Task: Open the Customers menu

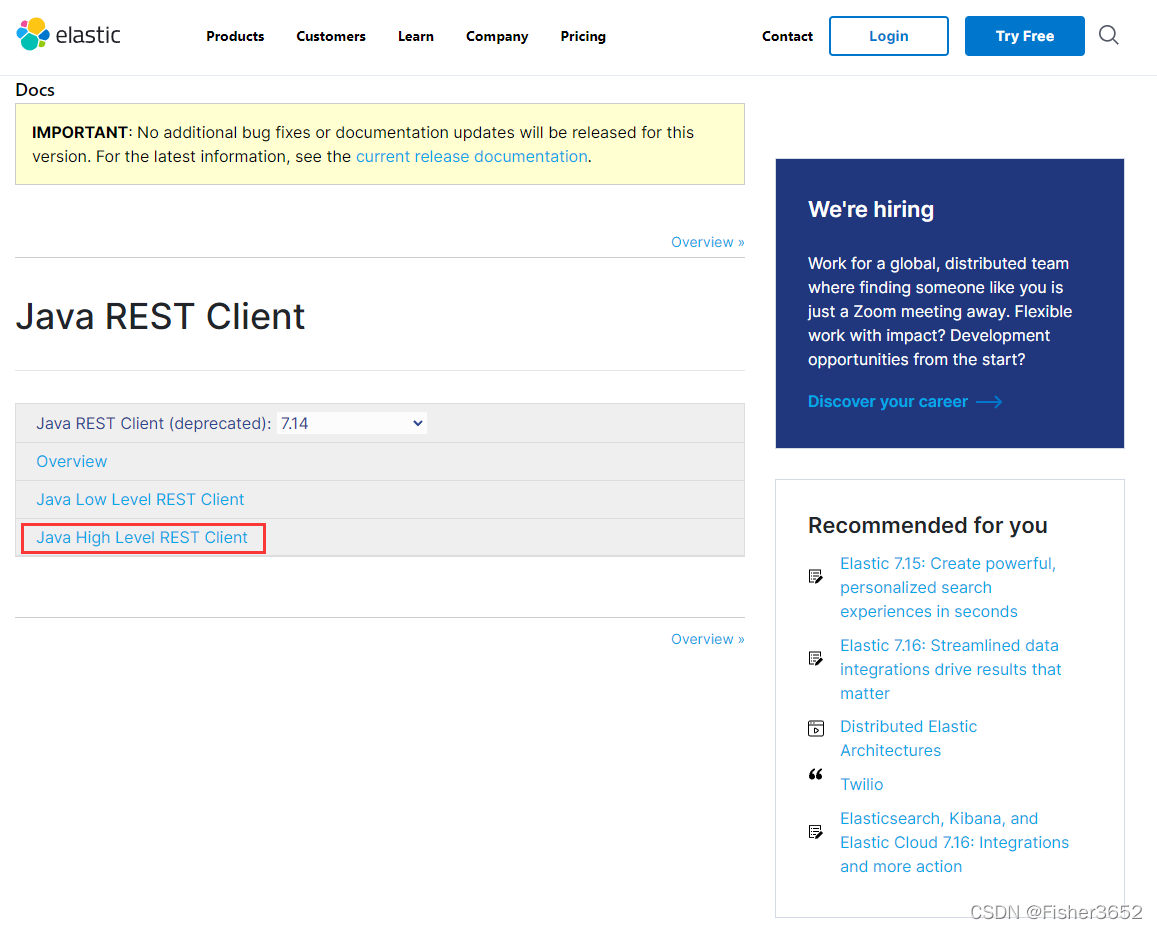Action: (331, 36)
